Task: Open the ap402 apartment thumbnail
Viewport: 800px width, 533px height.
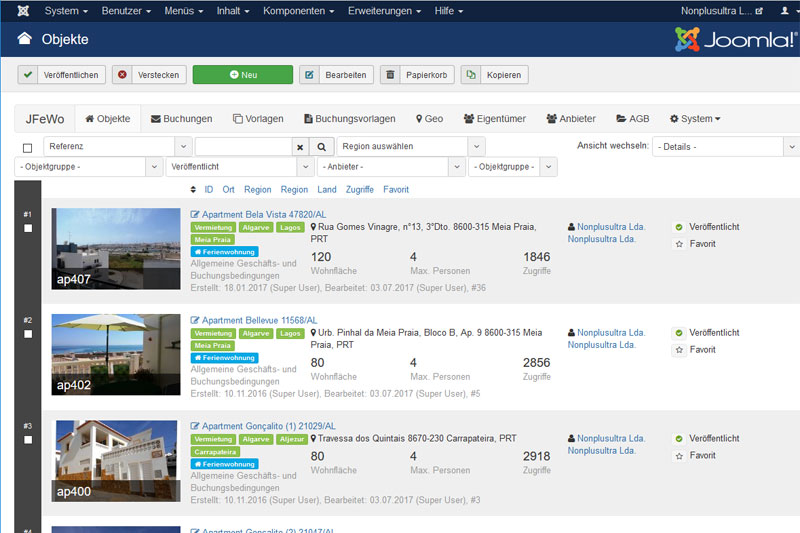Action: pos(116,354)
